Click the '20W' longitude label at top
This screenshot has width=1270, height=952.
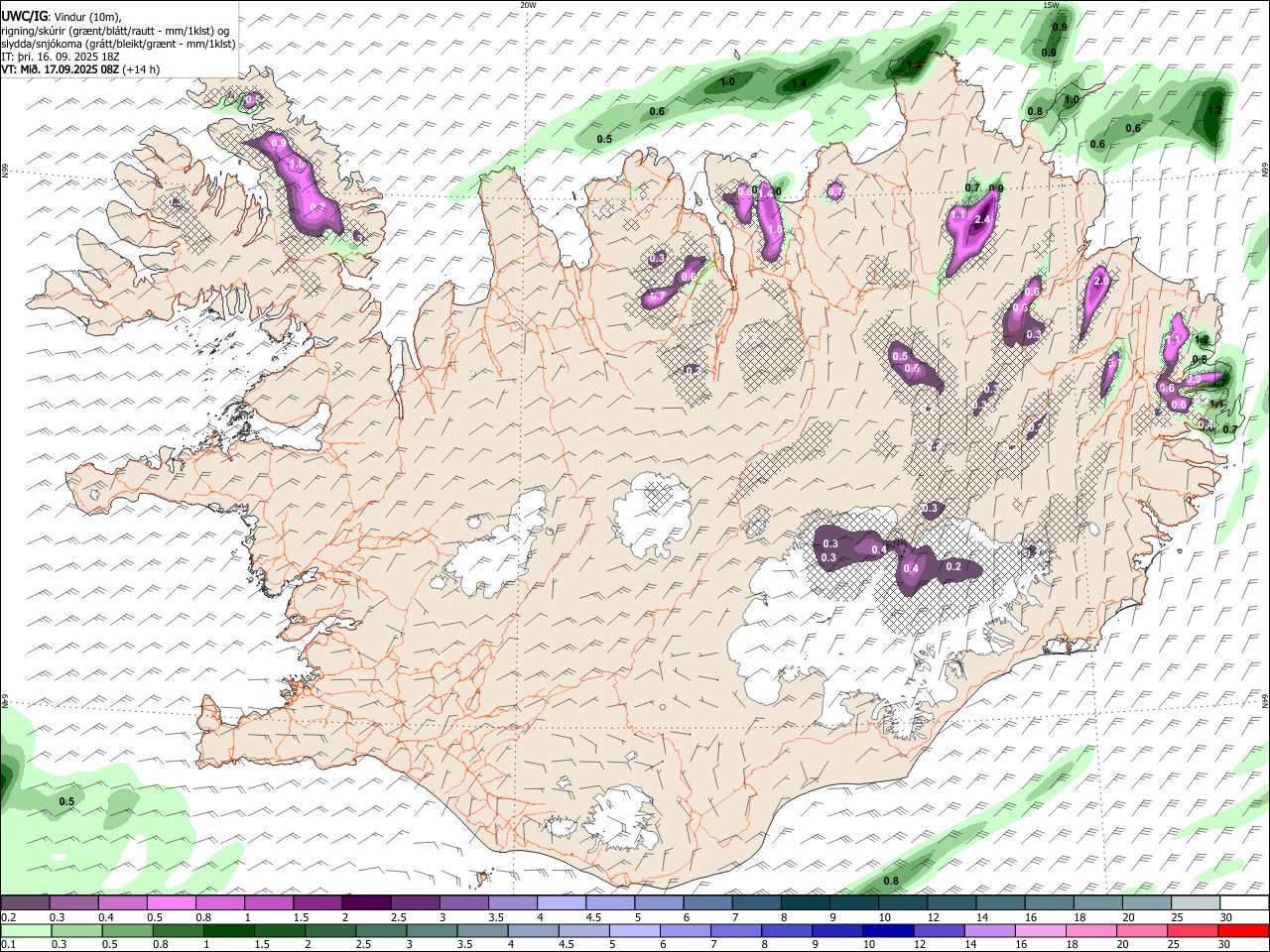tap(528, 5)
